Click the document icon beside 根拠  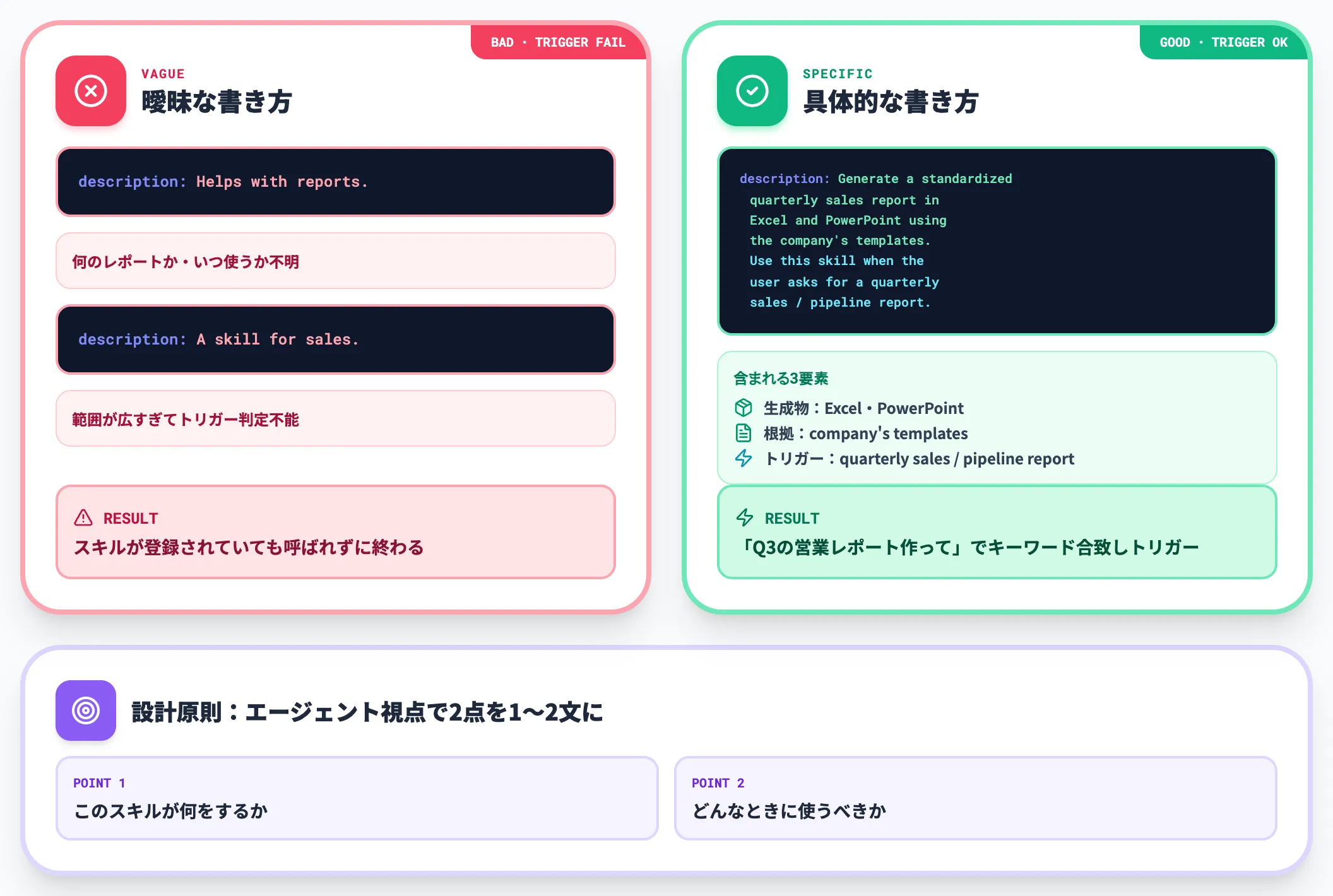pos(744,433)
